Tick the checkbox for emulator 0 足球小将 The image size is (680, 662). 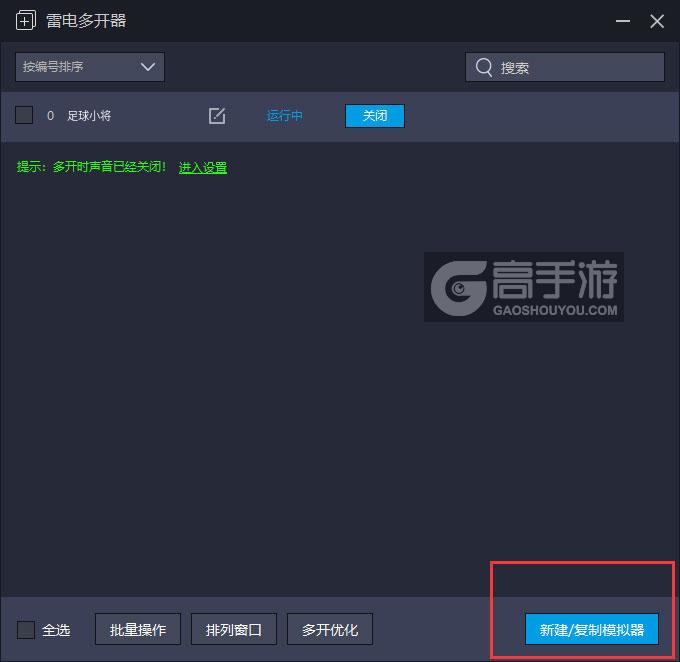pos(24,115)
